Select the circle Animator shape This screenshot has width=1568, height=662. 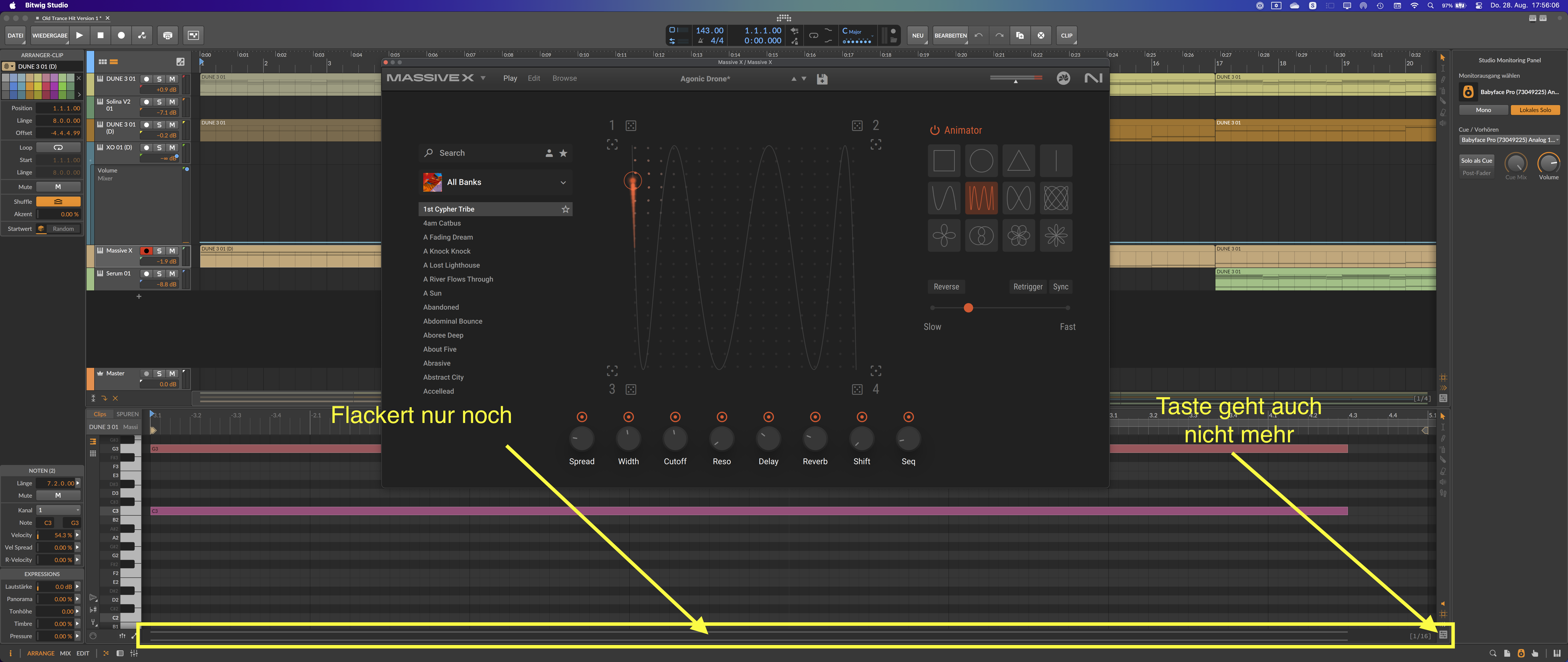[x=981, y=161]
